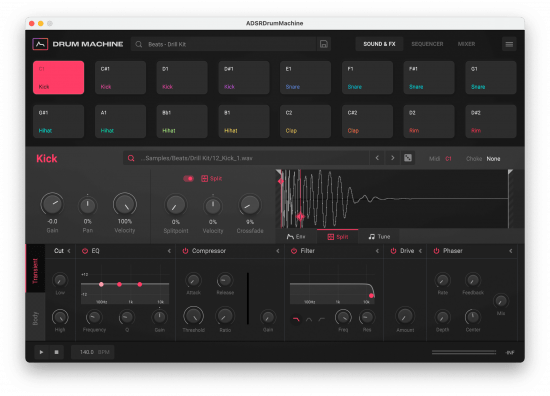Select the C#2 Clap pad
550x396 pixels.
point(367,121)
